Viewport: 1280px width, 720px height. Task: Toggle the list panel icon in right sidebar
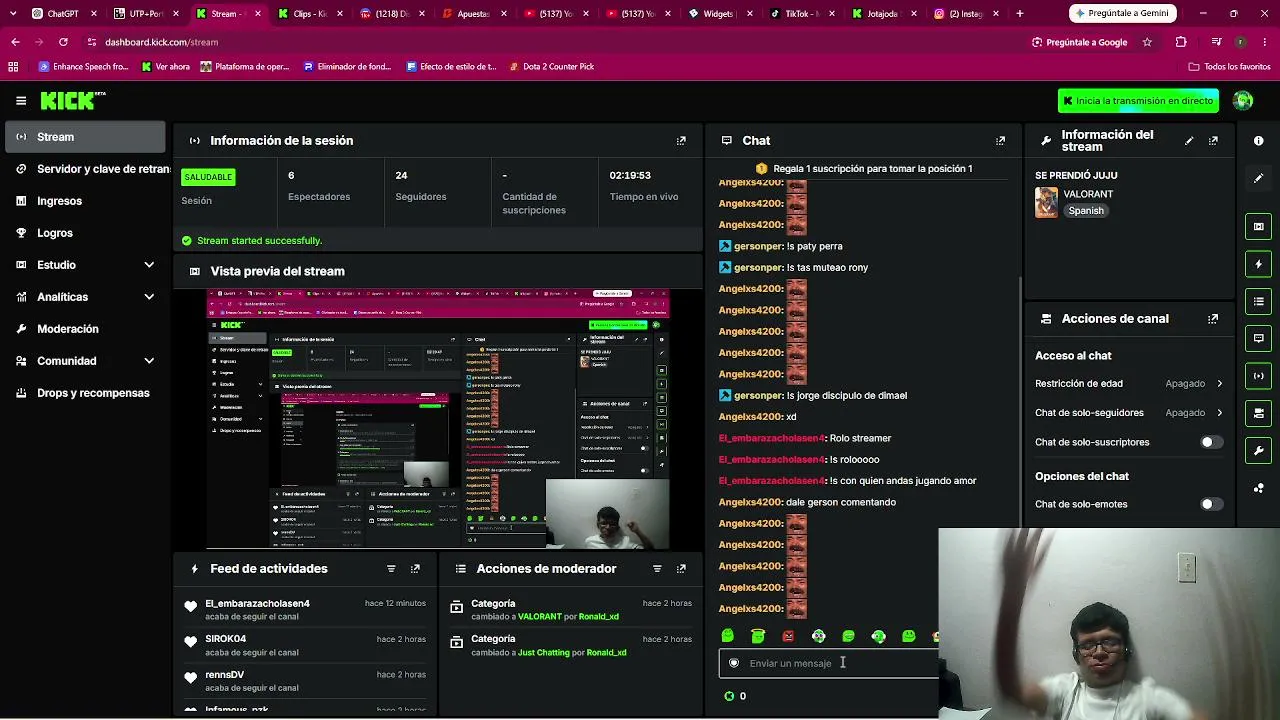[1258, 301]
